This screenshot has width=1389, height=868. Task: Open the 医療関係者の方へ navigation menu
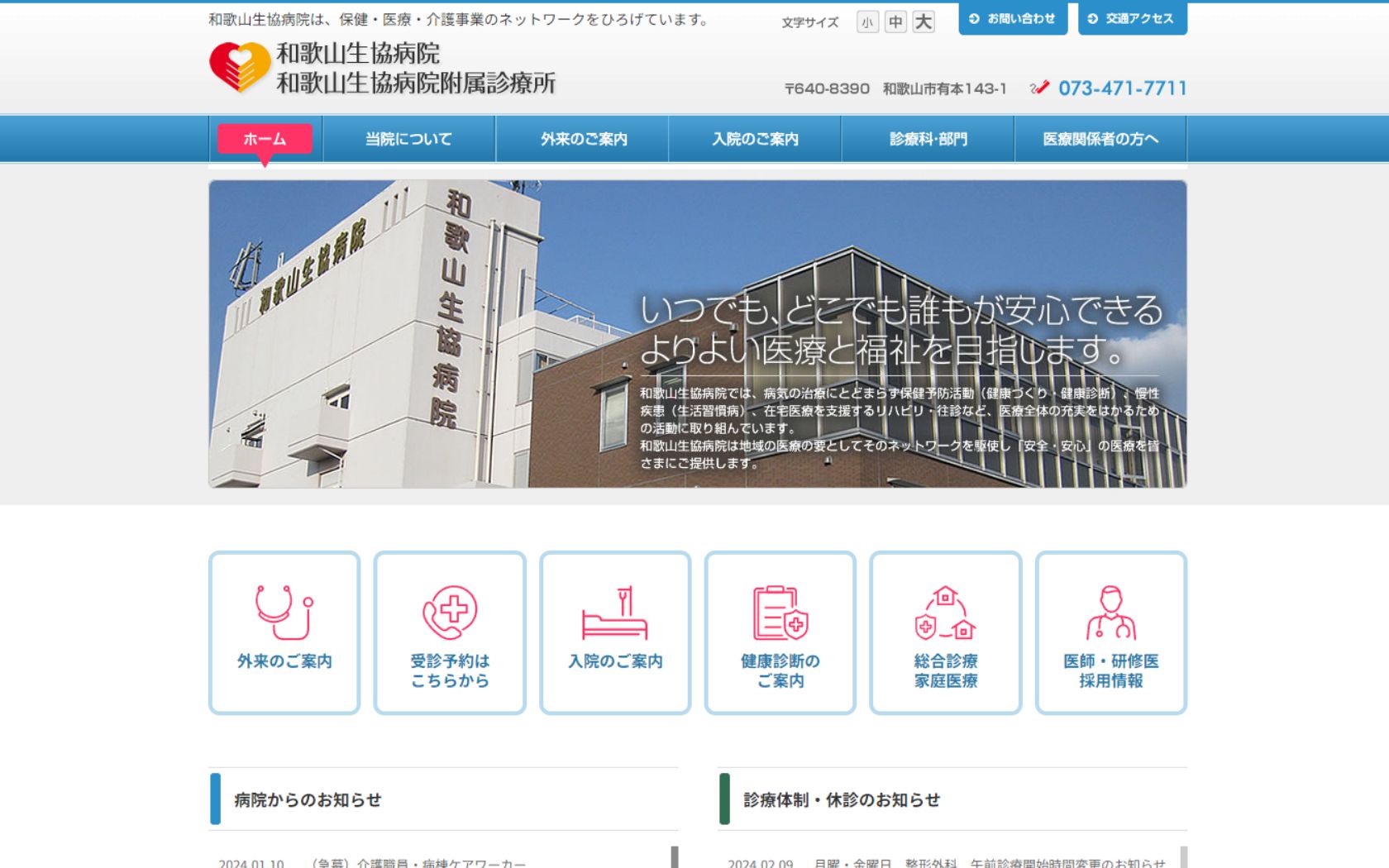(x=1100, y=139)
